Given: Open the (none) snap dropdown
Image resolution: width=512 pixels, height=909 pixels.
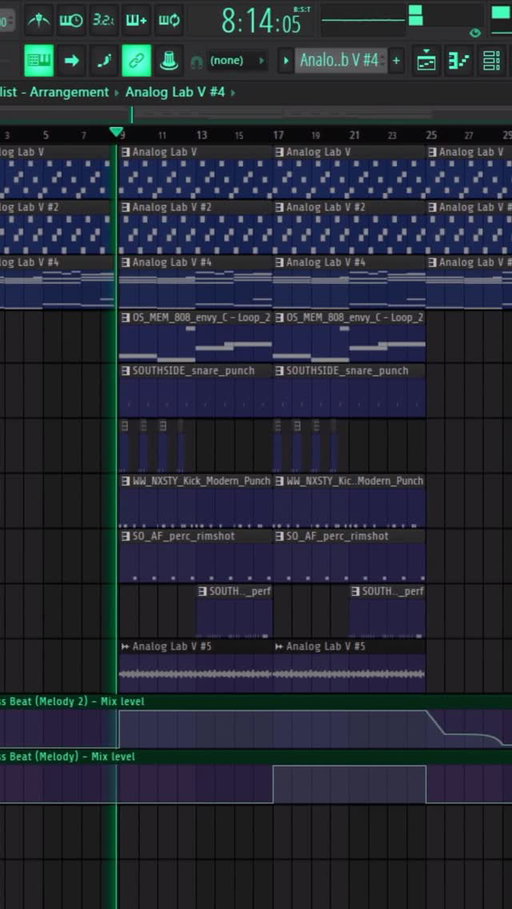Looking at the screenshot, I should pyautogui.click(x=238, y=60).
